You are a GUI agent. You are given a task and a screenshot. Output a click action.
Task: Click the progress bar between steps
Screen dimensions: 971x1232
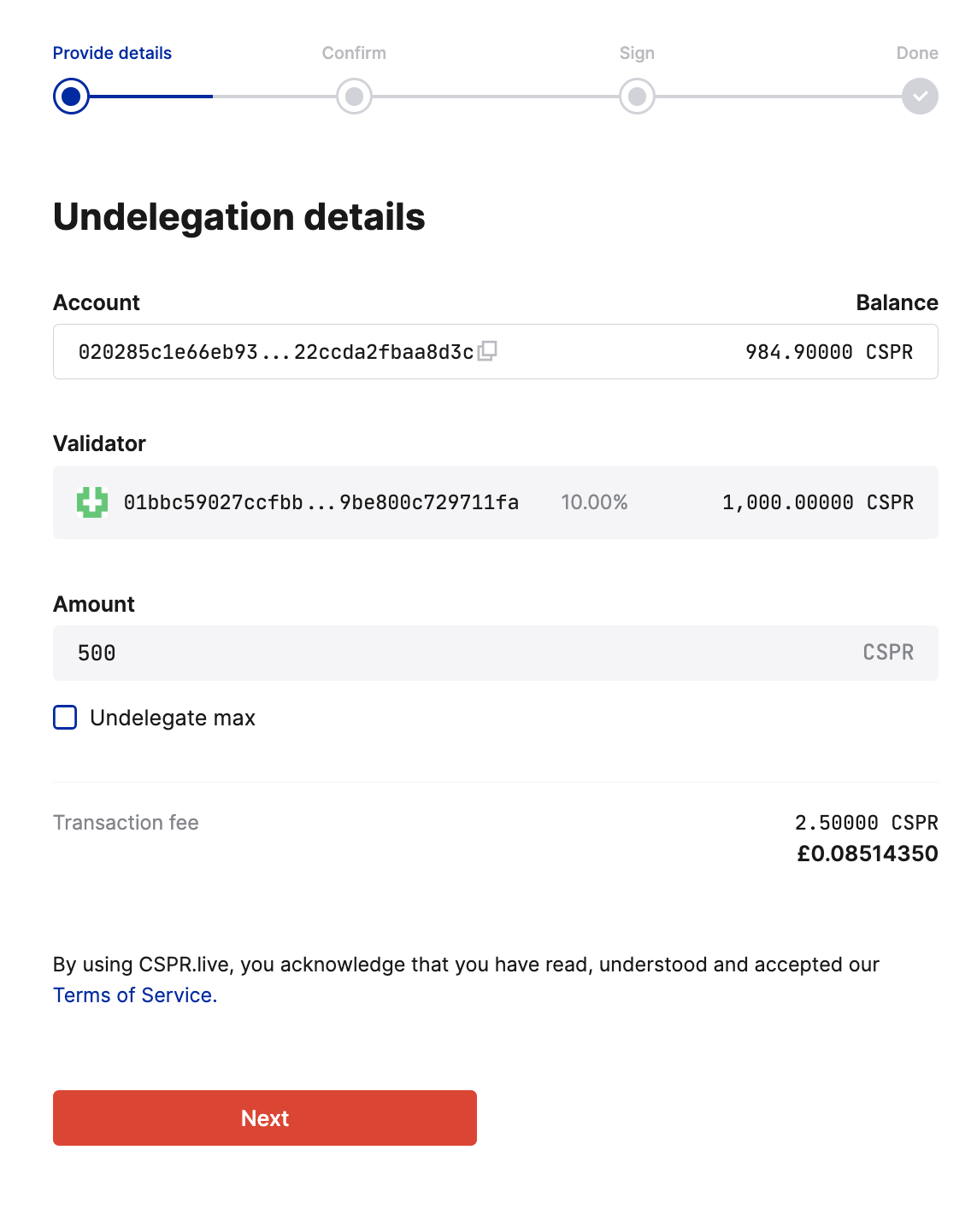click(214, 97)
